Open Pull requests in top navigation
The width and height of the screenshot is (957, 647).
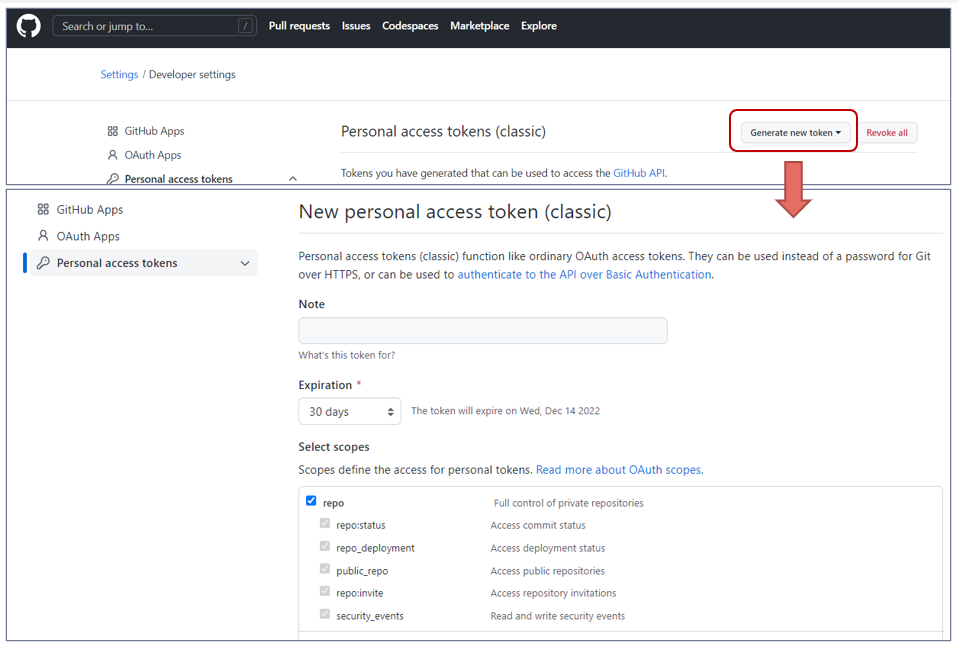pyautogui.click(x=299, y=26)
